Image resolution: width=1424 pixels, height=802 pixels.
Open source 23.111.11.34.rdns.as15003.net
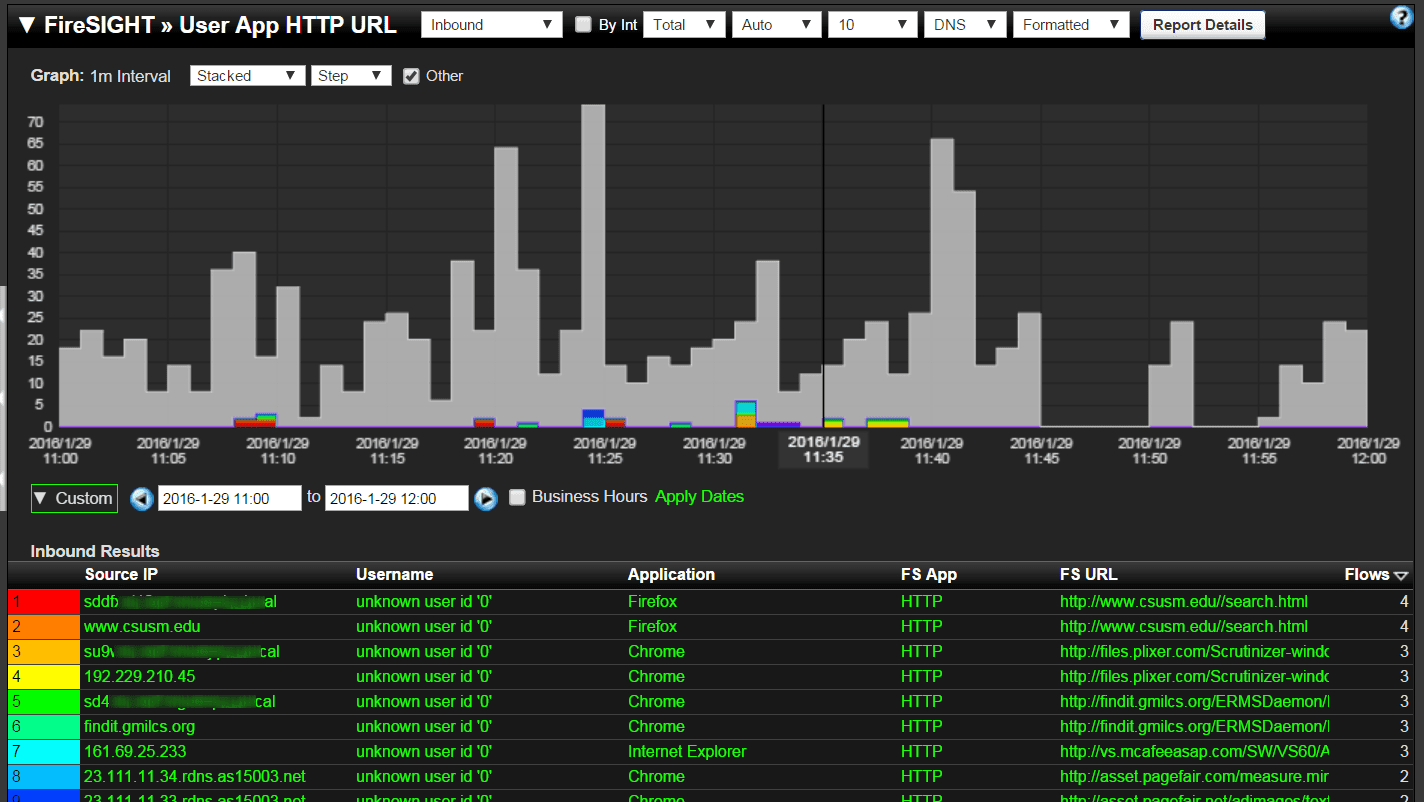tap(195, 777)
